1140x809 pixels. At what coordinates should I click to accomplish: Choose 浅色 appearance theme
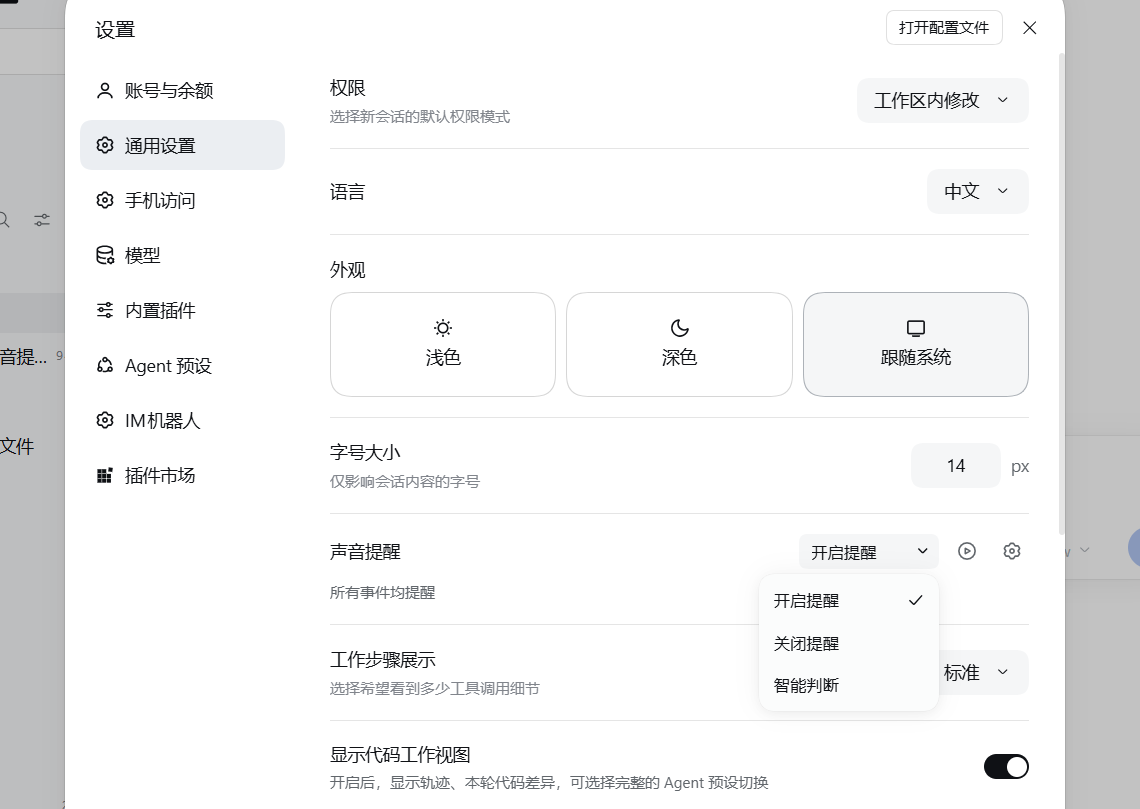pyautogui.click(x=443, y=345)
